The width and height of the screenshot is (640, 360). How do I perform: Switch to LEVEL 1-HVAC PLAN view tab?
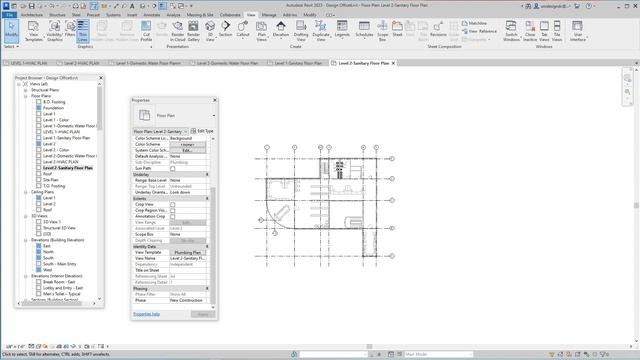pyautogui.click(x=29, y=63)
